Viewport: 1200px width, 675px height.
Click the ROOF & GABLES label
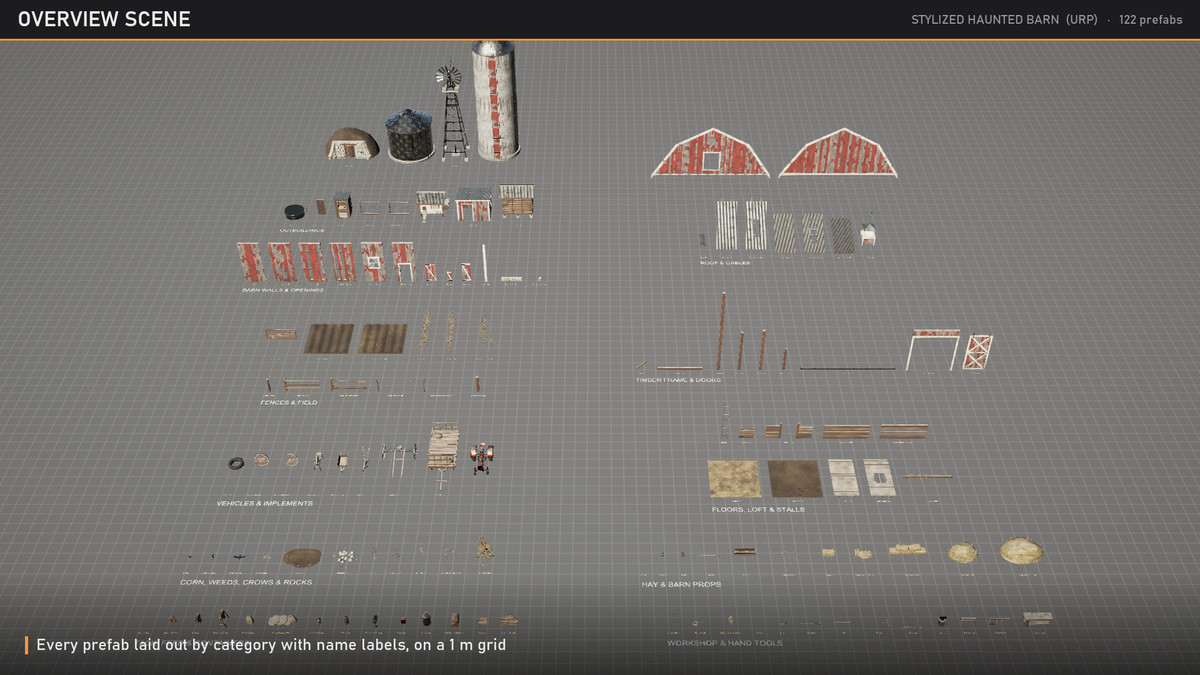(x=725, y=263)
